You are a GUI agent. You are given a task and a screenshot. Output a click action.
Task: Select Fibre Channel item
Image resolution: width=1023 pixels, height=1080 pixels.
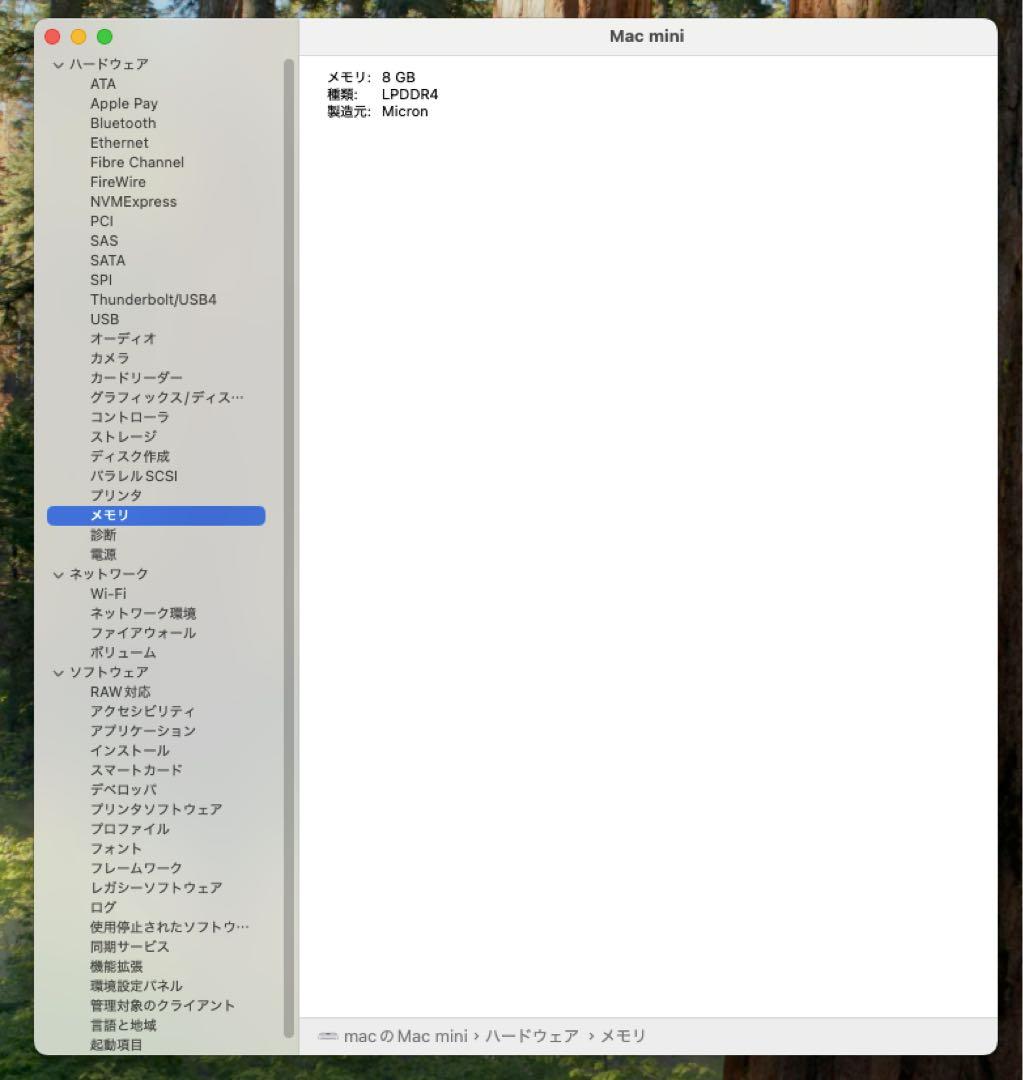click(137, 163)
